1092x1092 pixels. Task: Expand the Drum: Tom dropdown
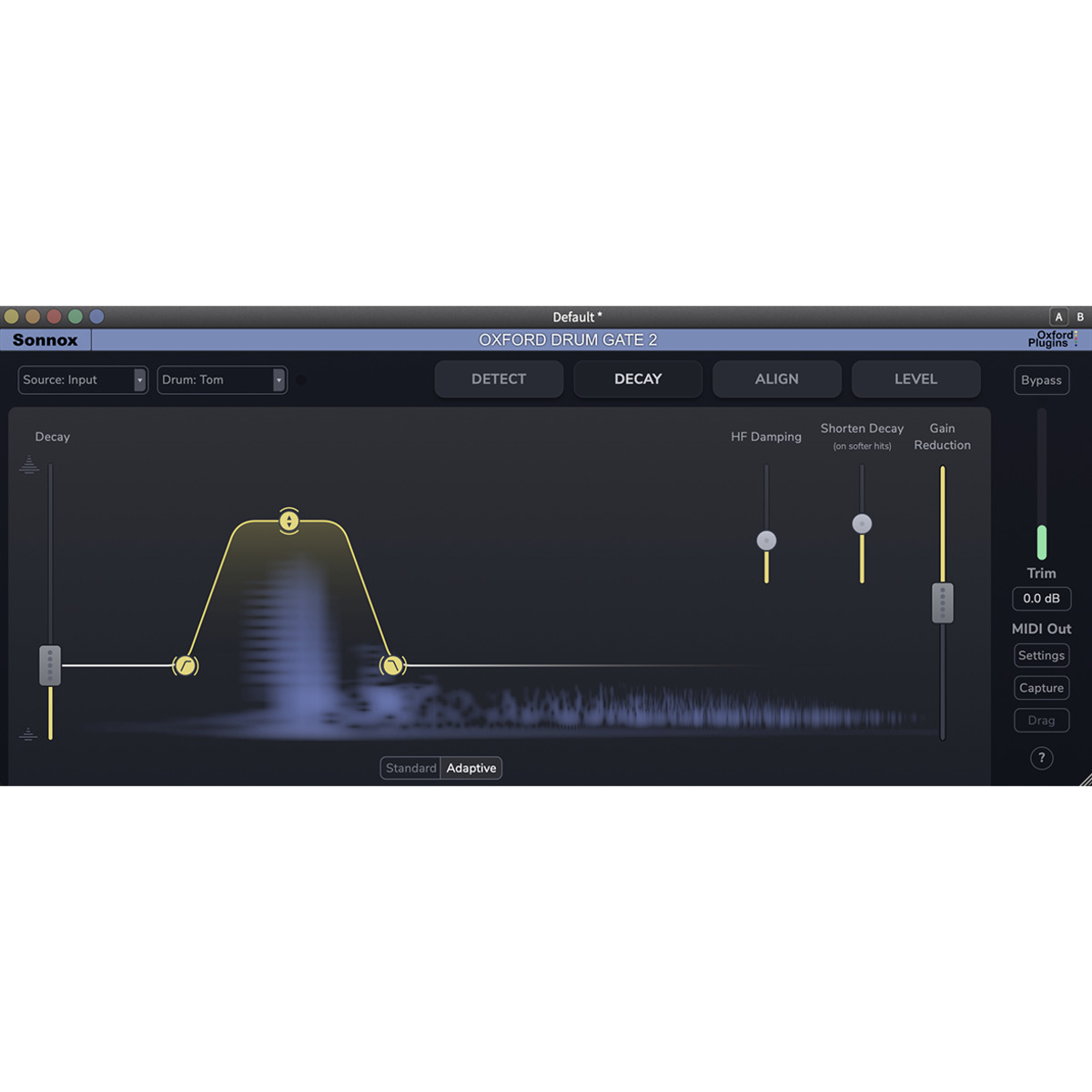[222, 379]
